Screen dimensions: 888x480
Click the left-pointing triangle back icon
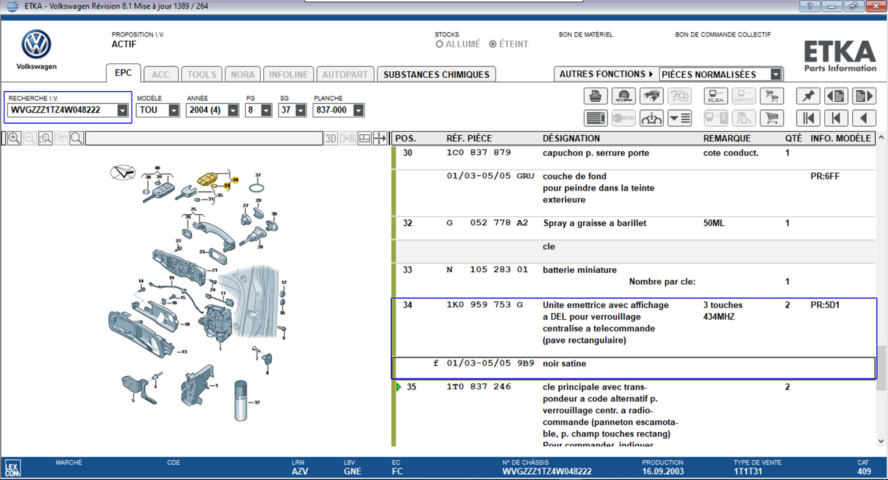pyautogui.click(x=864, y=118)
